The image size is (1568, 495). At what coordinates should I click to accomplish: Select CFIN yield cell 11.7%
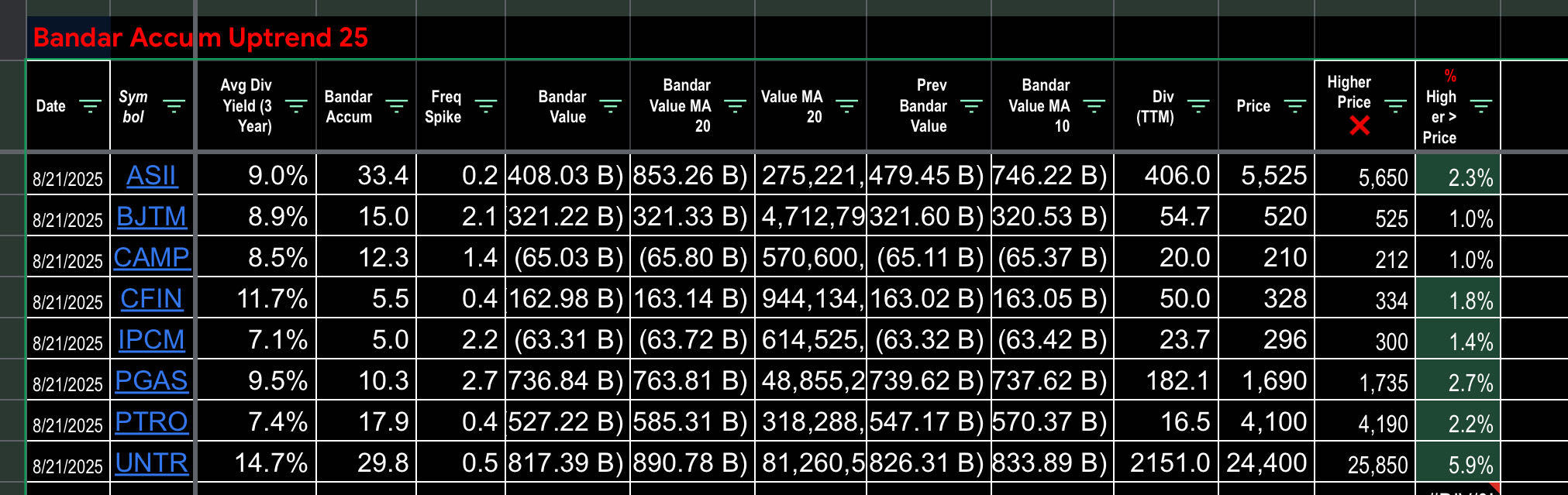tap(256, 298)
